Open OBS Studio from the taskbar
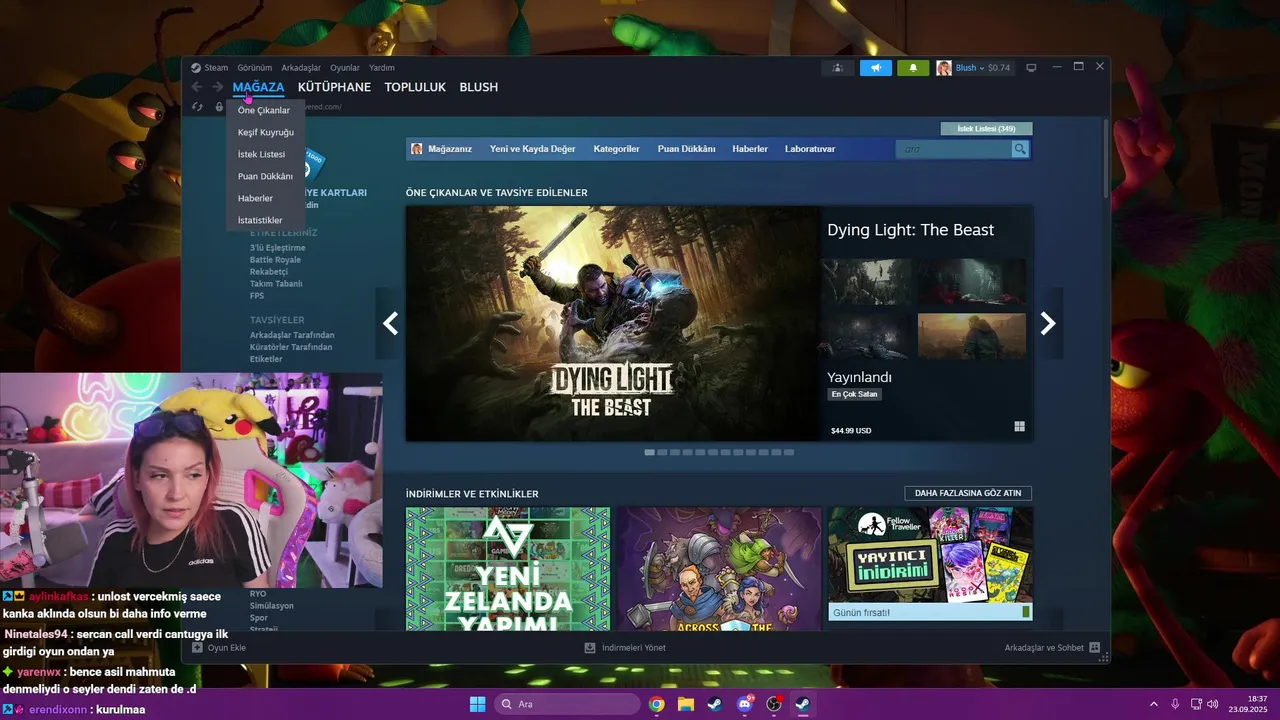1280x720 pixels. point(773,704)
